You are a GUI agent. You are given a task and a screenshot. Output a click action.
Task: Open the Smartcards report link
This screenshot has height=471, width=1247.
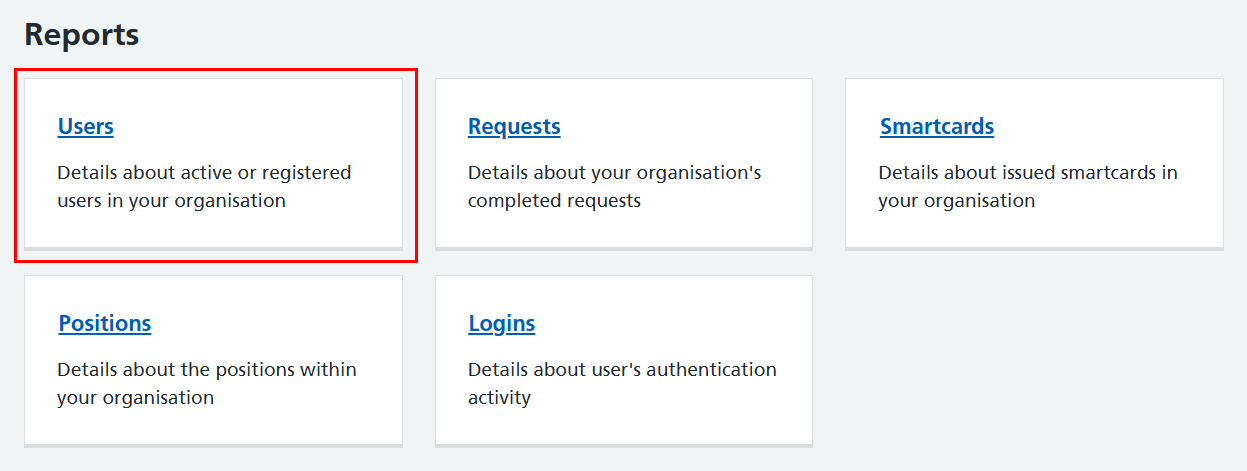(x=937, y=127)
